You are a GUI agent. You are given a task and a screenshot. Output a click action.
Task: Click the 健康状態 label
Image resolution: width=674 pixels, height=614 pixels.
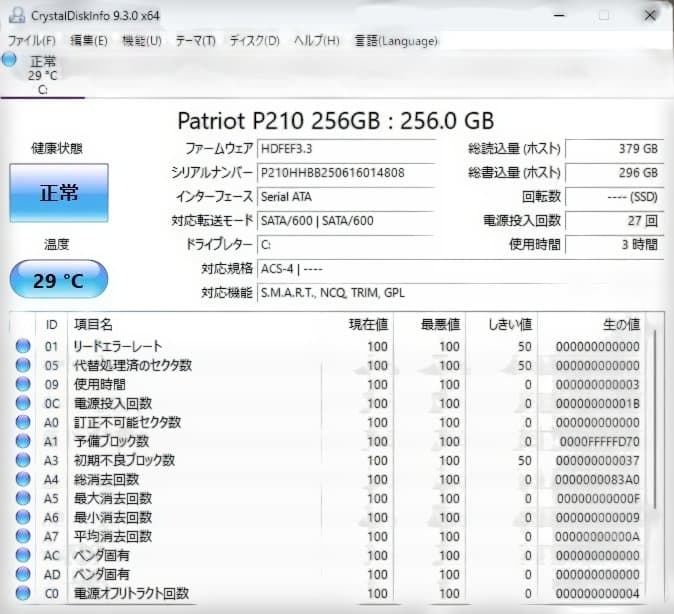click(x=57, y=148)
